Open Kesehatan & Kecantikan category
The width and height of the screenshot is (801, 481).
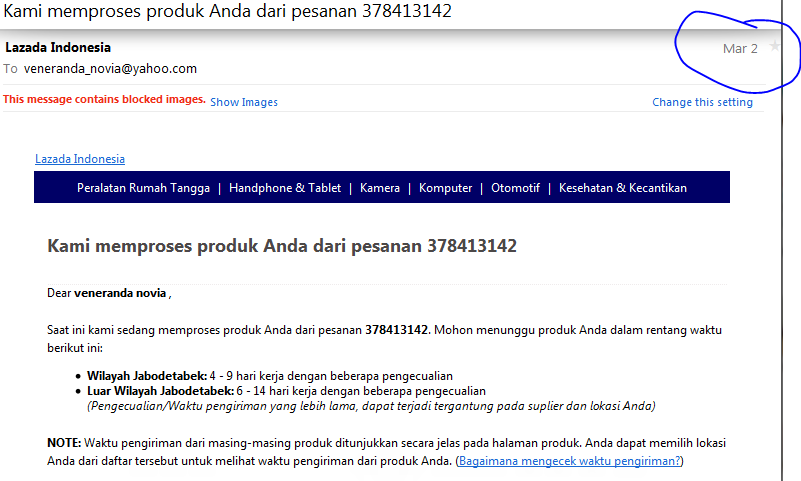[623, 188]
